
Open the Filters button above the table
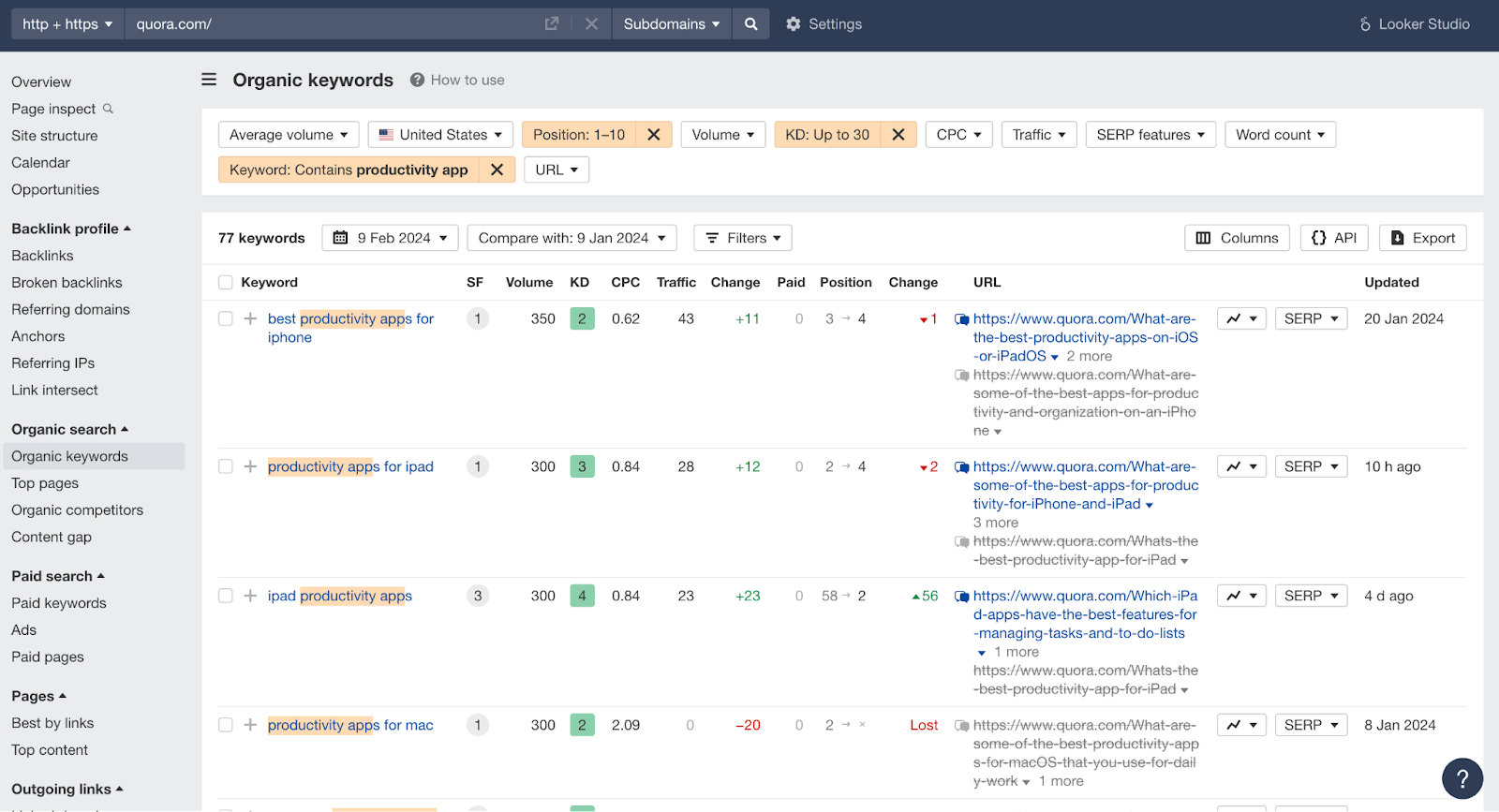[743, 238]
